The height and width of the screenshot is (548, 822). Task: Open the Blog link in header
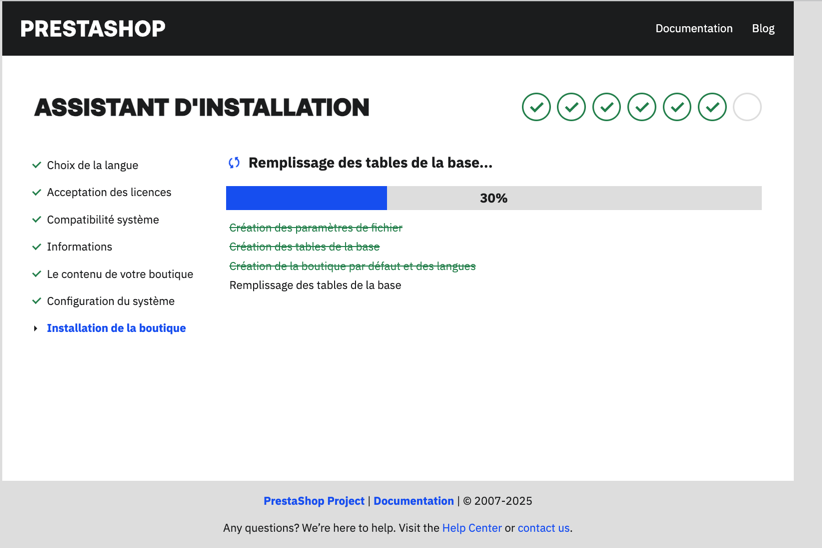(x=763, y=28)
